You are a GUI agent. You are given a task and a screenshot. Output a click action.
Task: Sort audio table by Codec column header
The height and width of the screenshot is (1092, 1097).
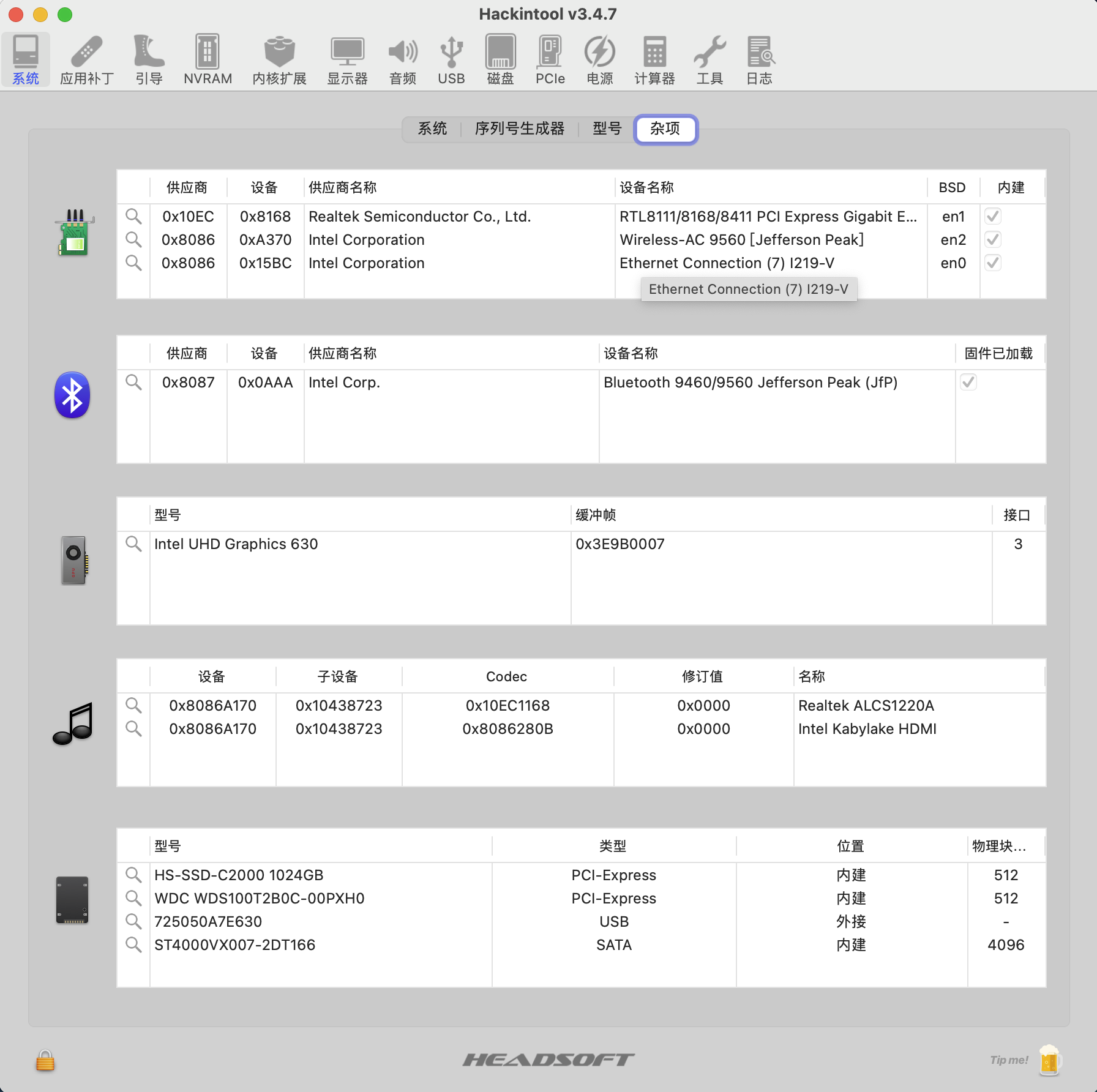[507, 676]
